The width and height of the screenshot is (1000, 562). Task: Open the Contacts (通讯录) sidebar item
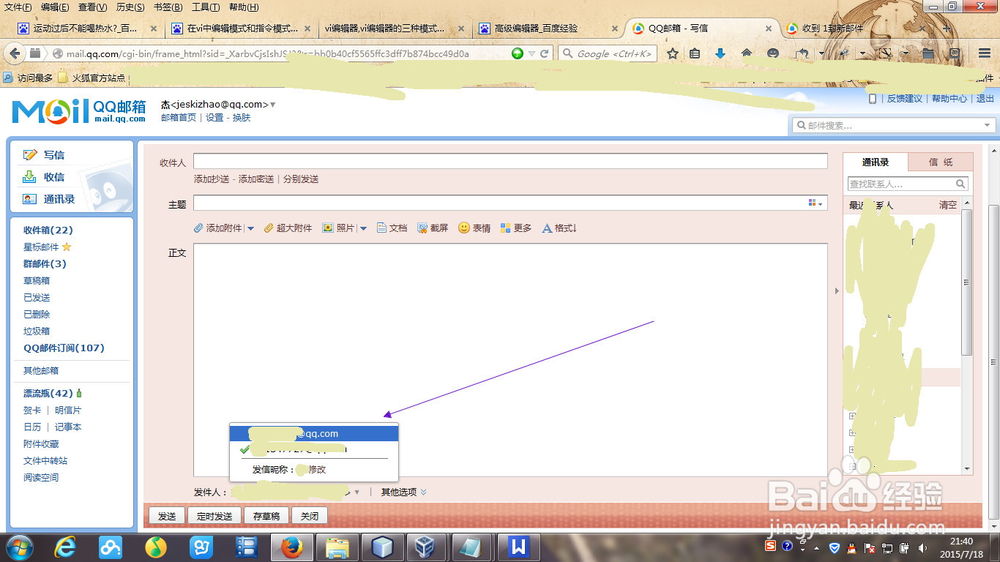click(49, 199)
